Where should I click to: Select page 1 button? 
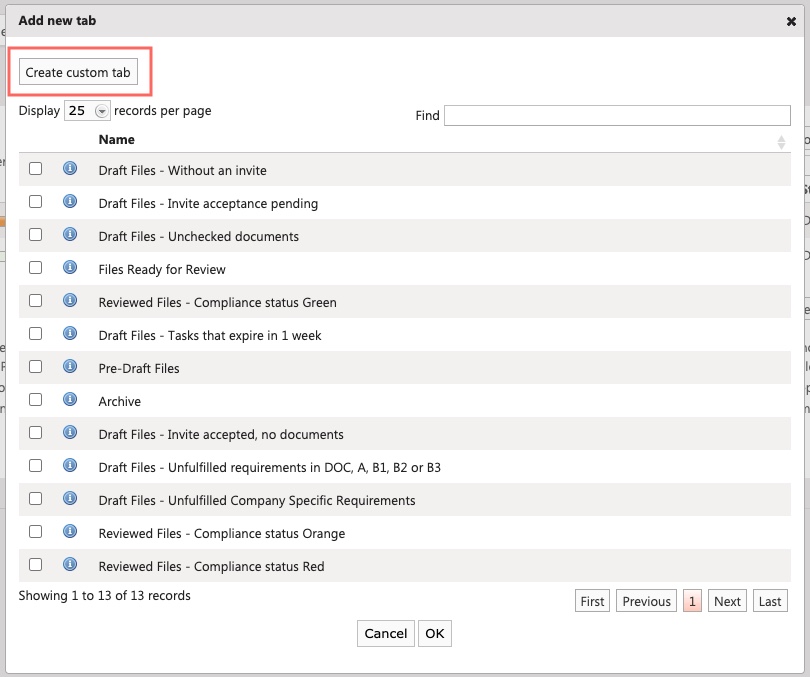(x=692, y=601)
